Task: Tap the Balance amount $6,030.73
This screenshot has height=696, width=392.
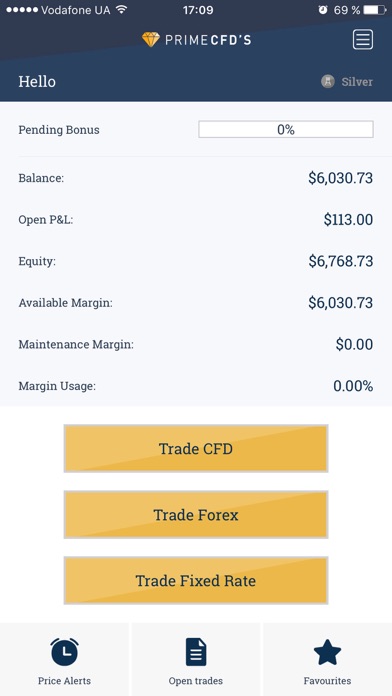Action: (341, 178)
